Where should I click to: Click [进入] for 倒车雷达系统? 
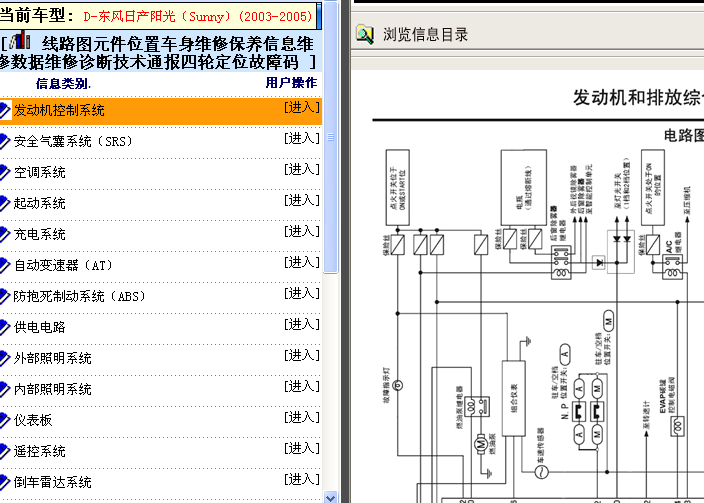point(302,480)
